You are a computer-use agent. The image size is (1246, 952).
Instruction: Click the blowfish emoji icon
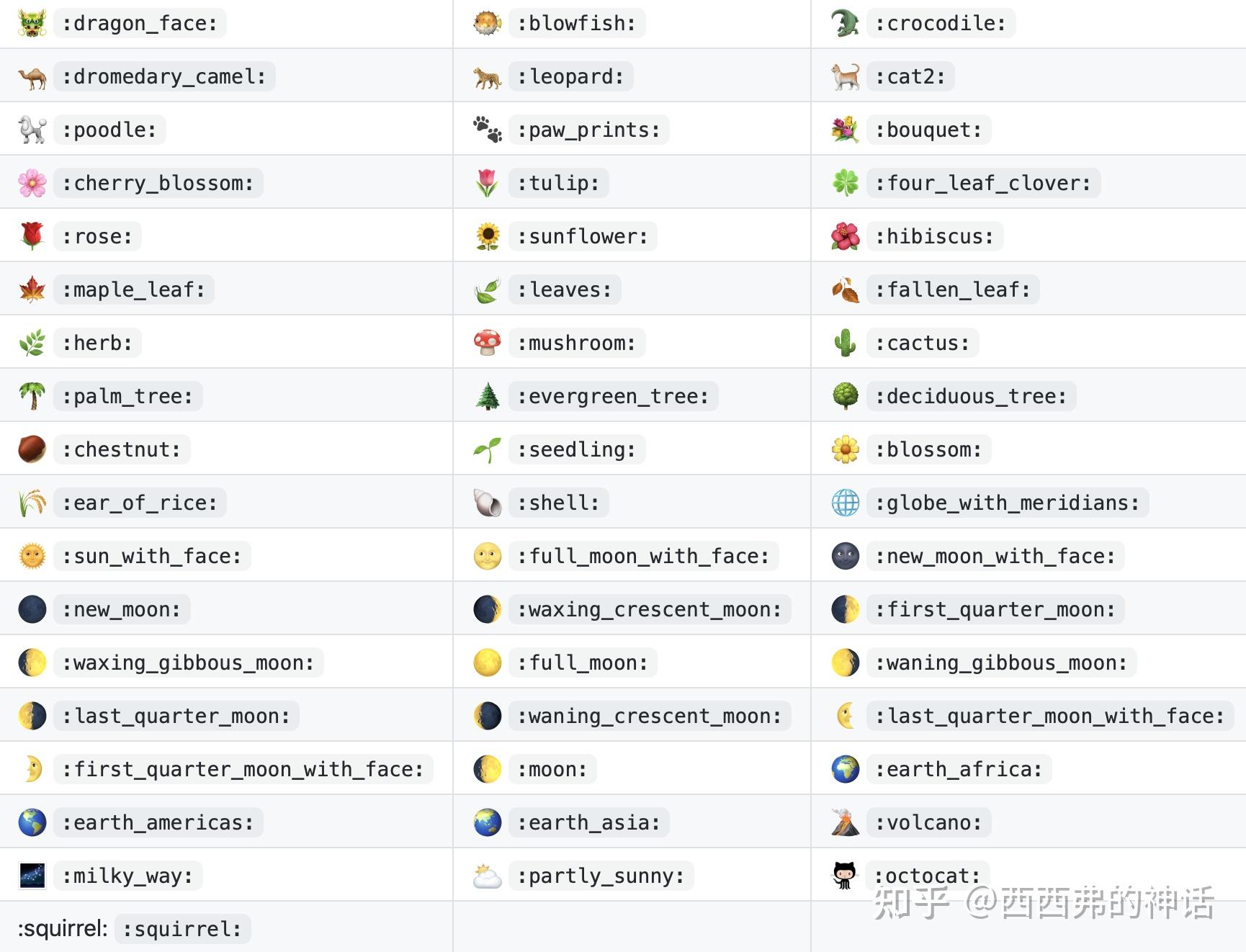(x=487, y=23)
